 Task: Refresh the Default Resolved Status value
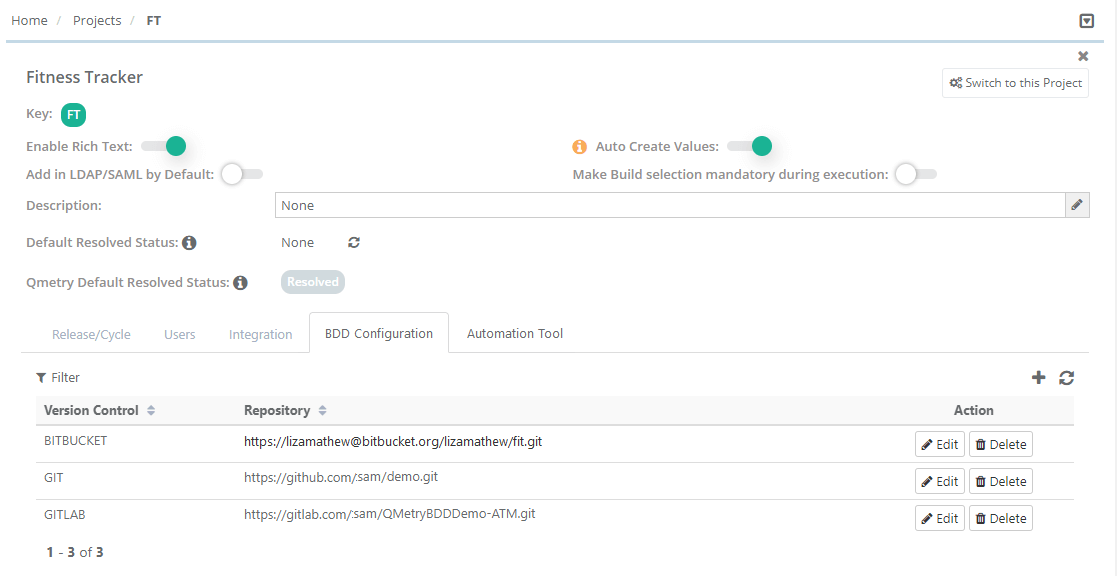point(354,243)
